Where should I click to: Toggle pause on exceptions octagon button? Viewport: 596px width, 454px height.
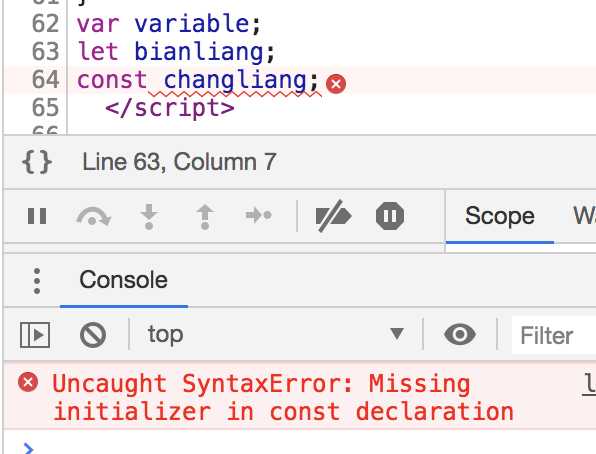click(390, 216)
